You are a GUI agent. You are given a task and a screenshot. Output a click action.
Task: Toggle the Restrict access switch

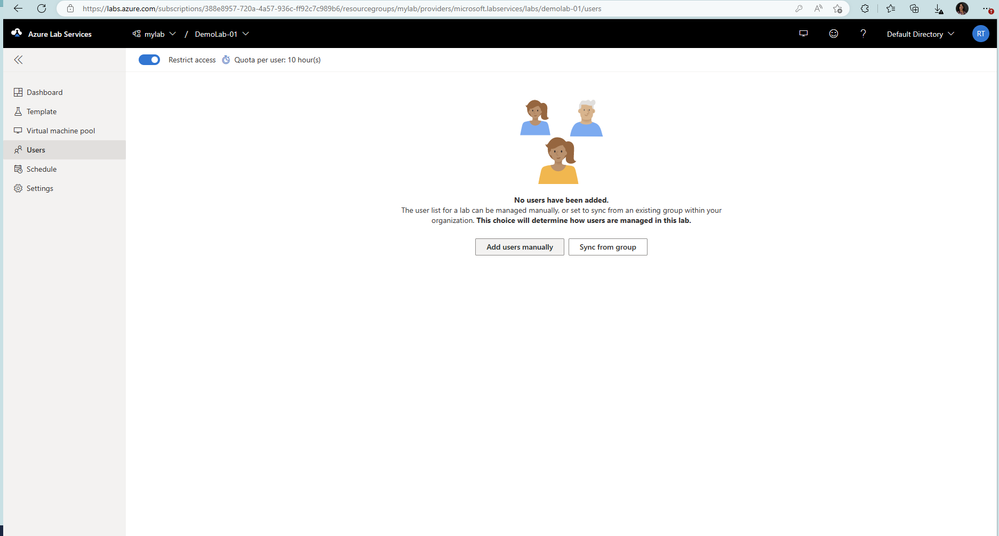pos(149,60)
